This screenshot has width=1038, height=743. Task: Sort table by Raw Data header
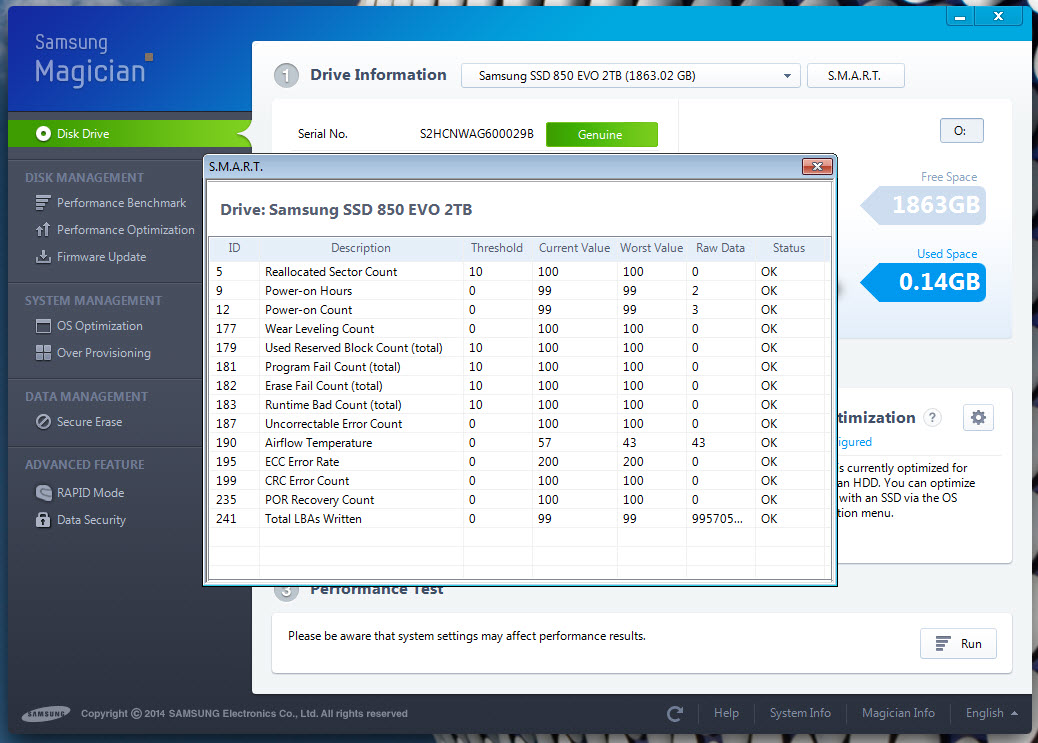720,248
